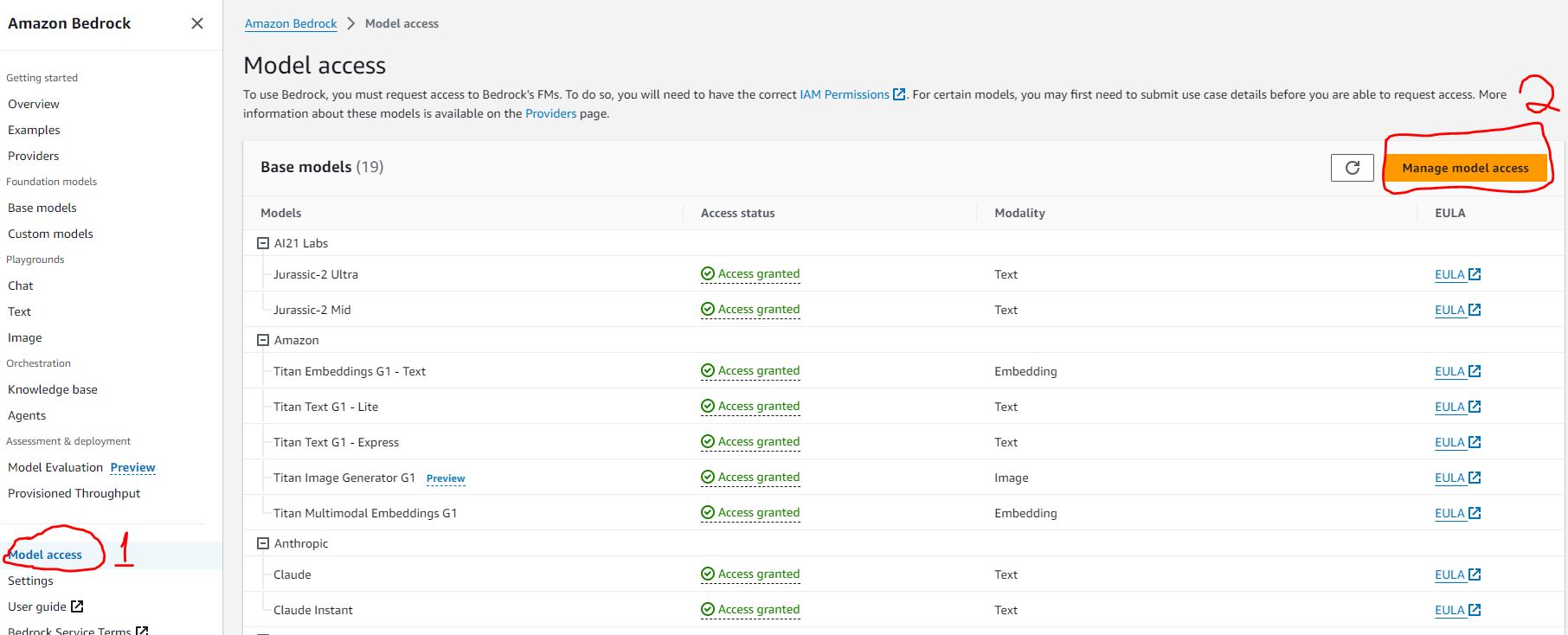Click the Modality column header
Viewport: 1568px width, 635px height.
coord(1019,213)
